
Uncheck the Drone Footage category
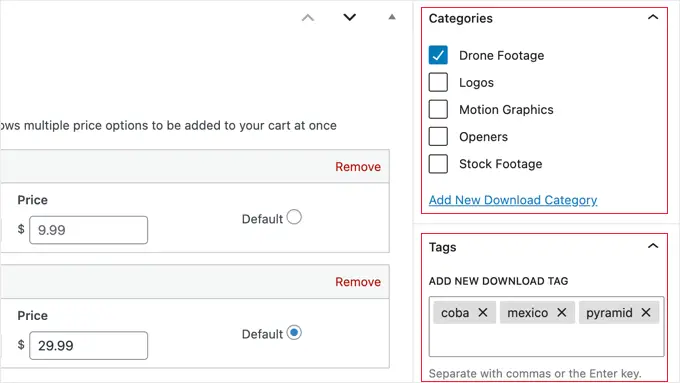[x=438, y=55]
